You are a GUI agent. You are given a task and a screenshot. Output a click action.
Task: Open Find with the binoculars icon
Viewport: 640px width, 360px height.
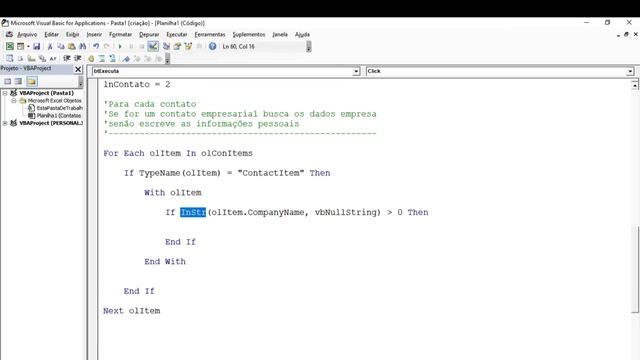click(x=83, y=47)
